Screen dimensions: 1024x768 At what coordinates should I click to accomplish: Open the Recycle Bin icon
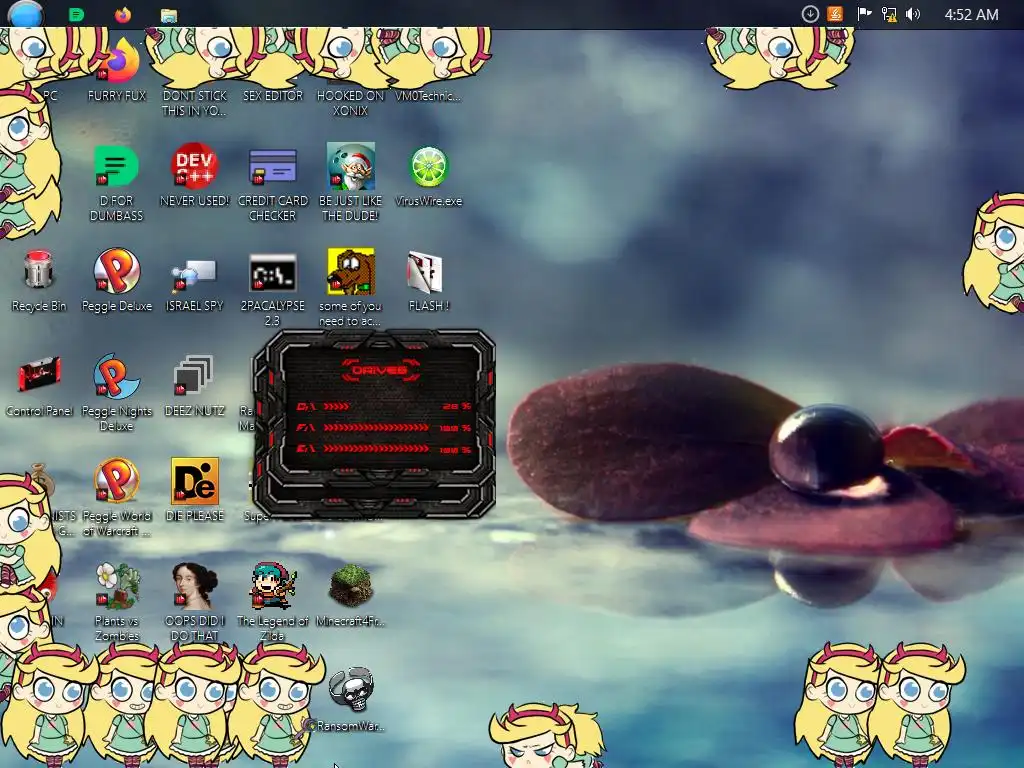39,270
